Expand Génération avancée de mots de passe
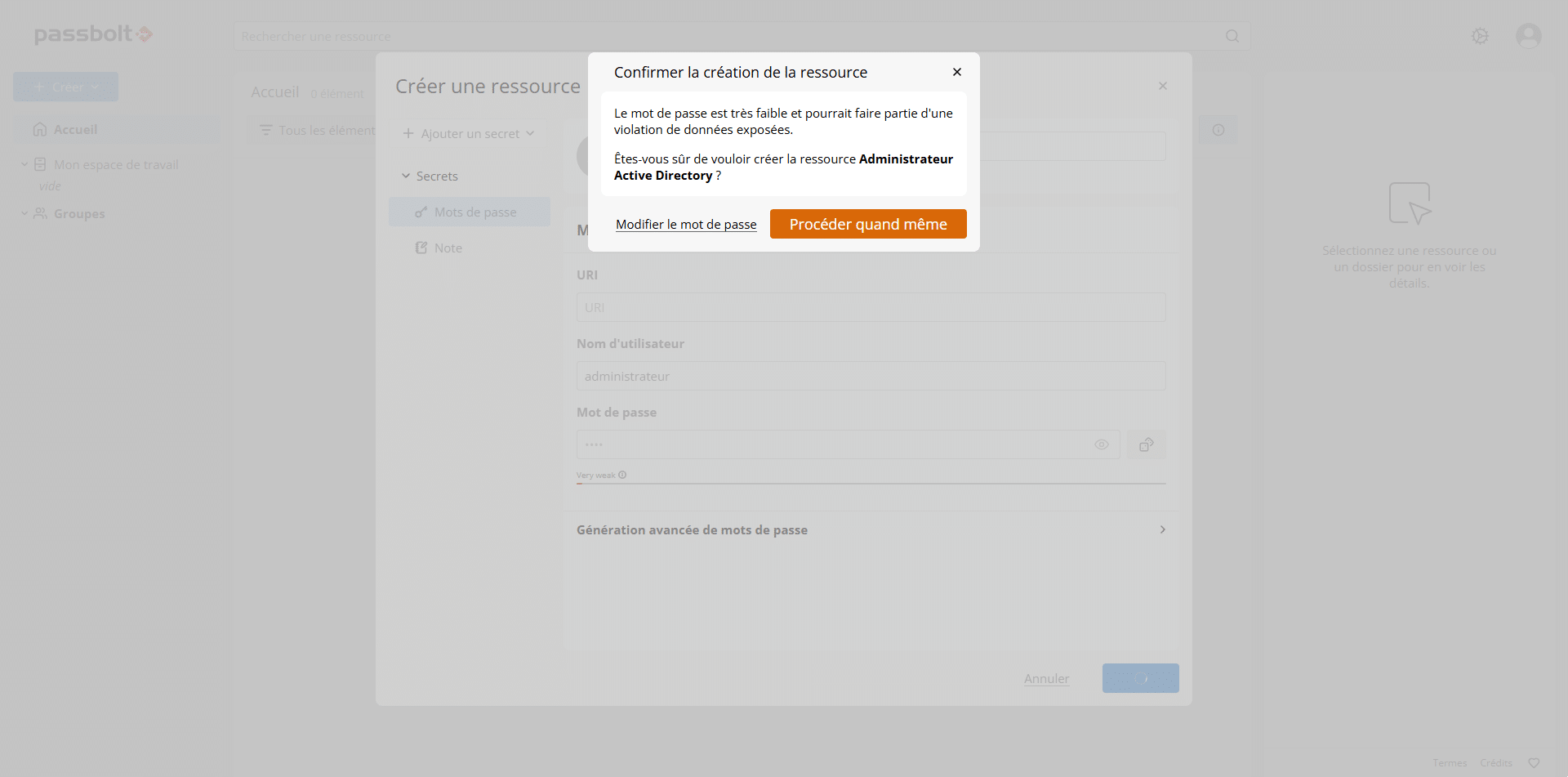Screen dimensions: 1568x777 point(871,529)
